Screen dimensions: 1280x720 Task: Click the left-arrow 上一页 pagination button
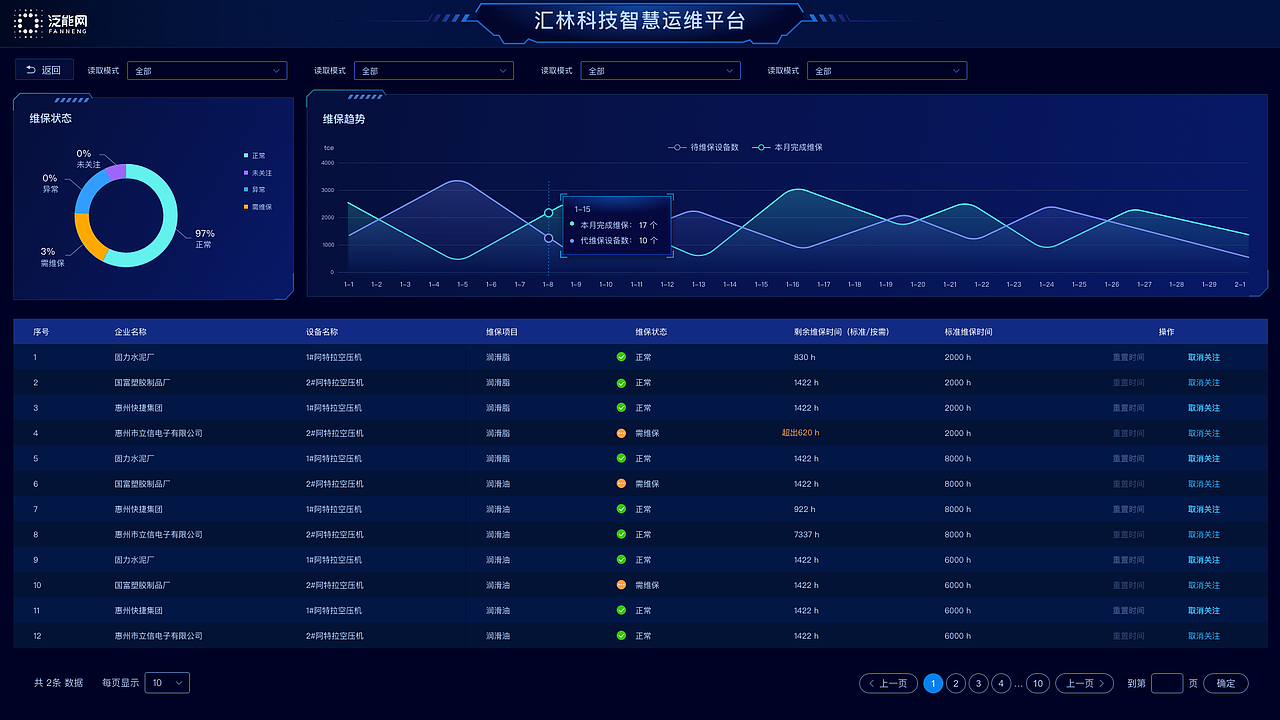(x=888, y=684)
